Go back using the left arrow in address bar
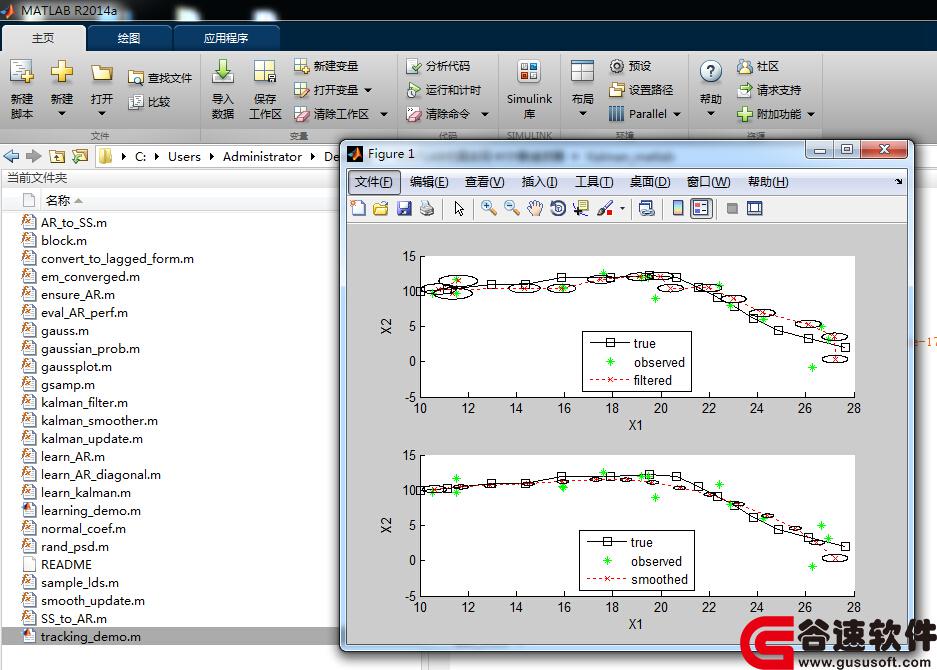 (11, 157)
